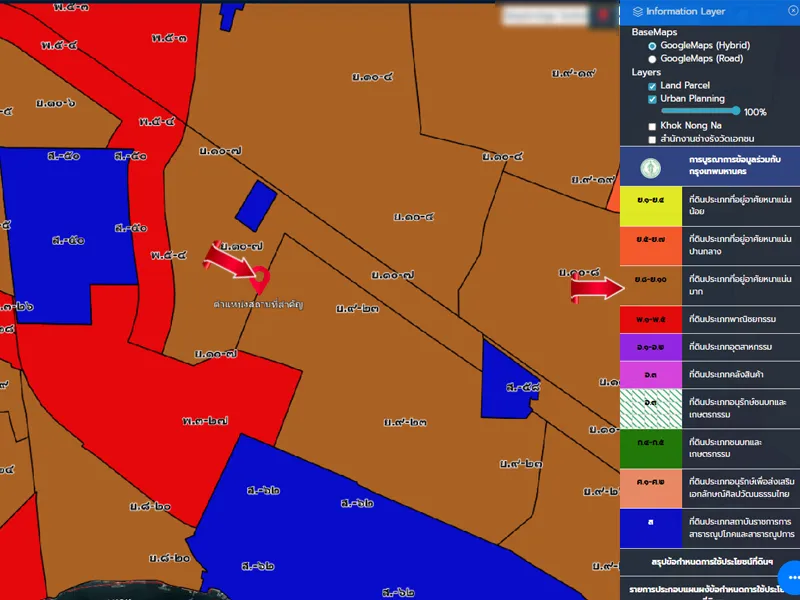Click the map search input field
This screenshot has width=800, height=600.
[545, 15]
